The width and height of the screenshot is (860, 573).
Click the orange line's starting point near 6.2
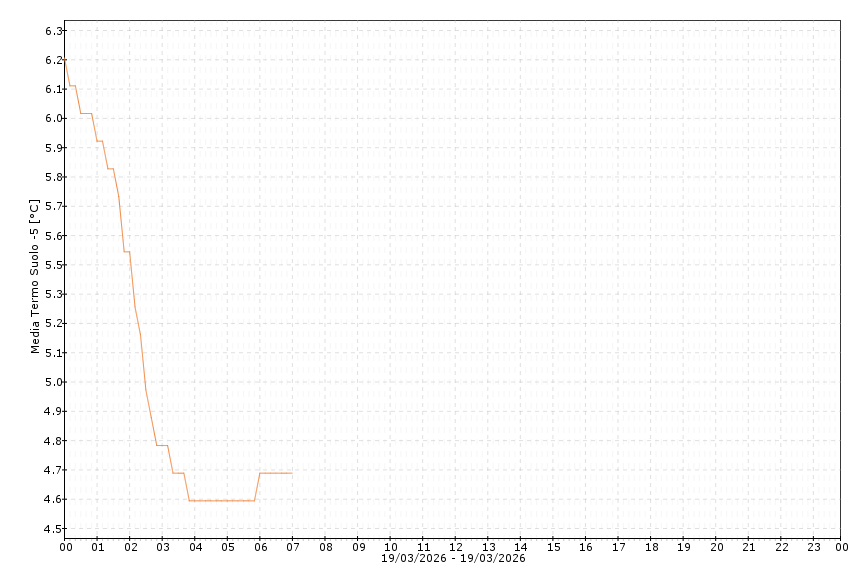[66, 62]
